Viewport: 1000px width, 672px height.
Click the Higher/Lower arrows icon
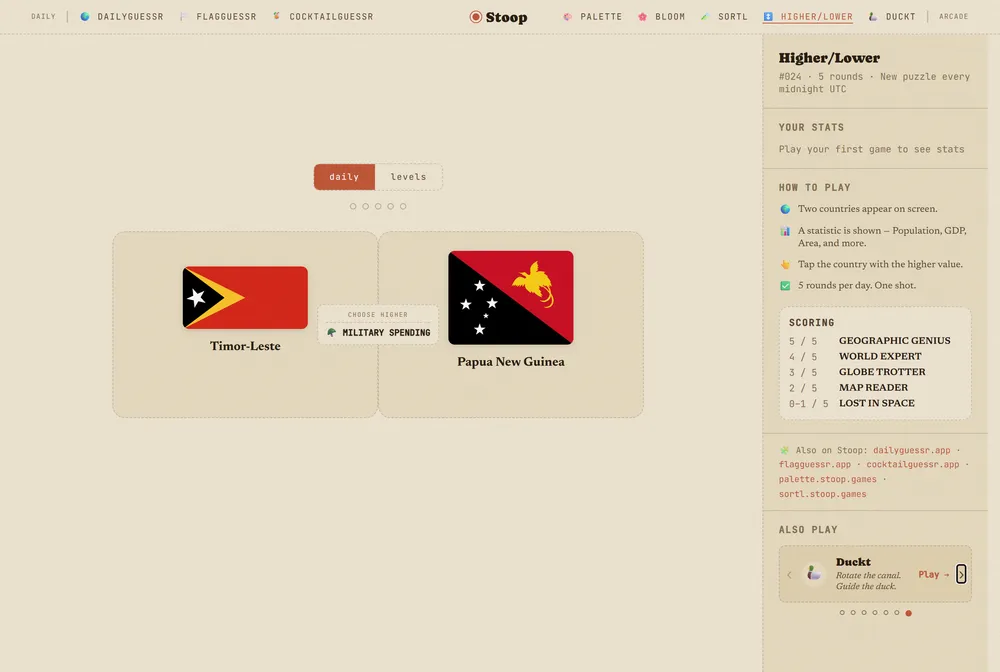(768, 17)
